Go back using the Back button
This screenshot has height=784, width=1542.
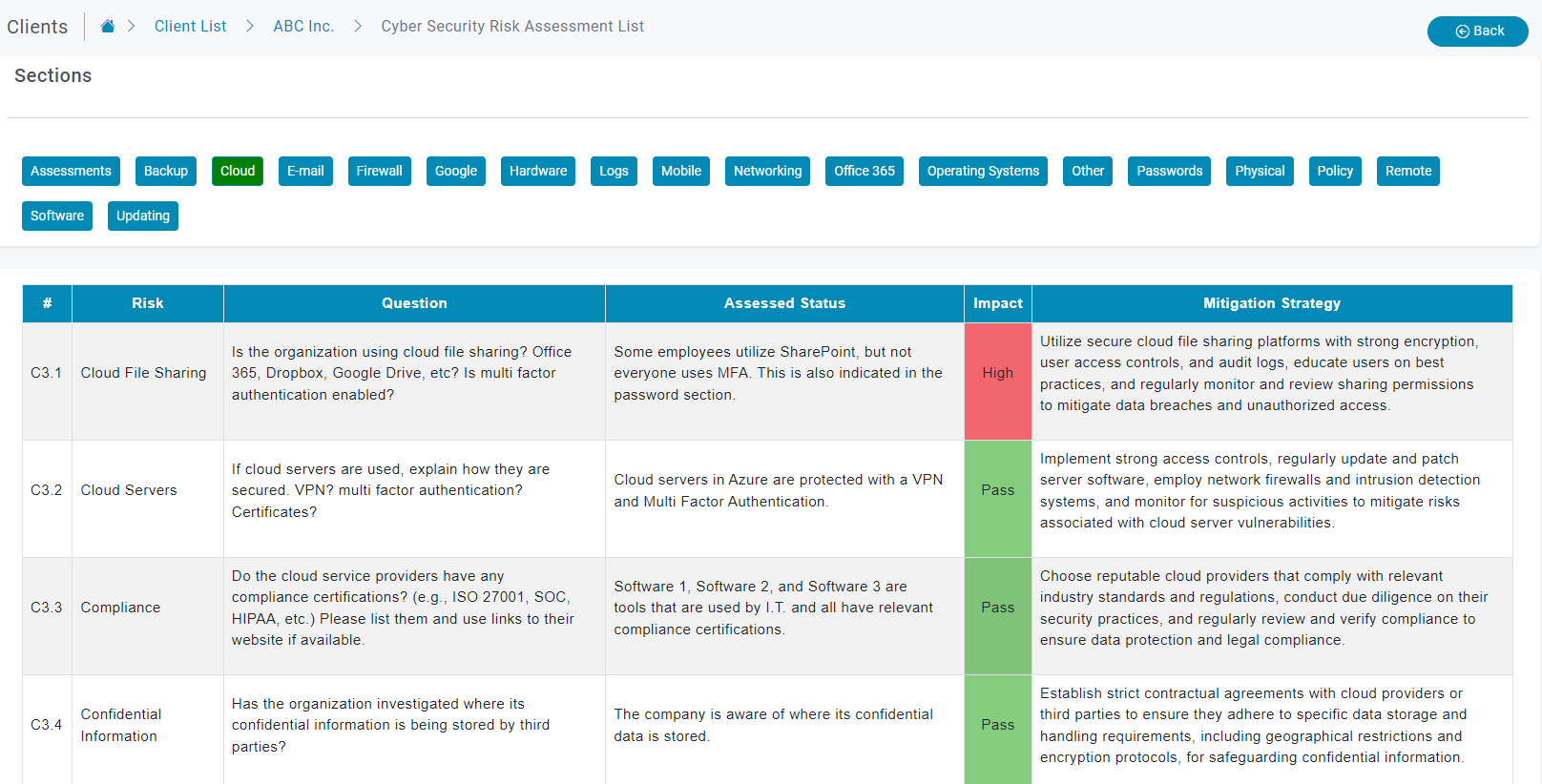[1477, 31]
